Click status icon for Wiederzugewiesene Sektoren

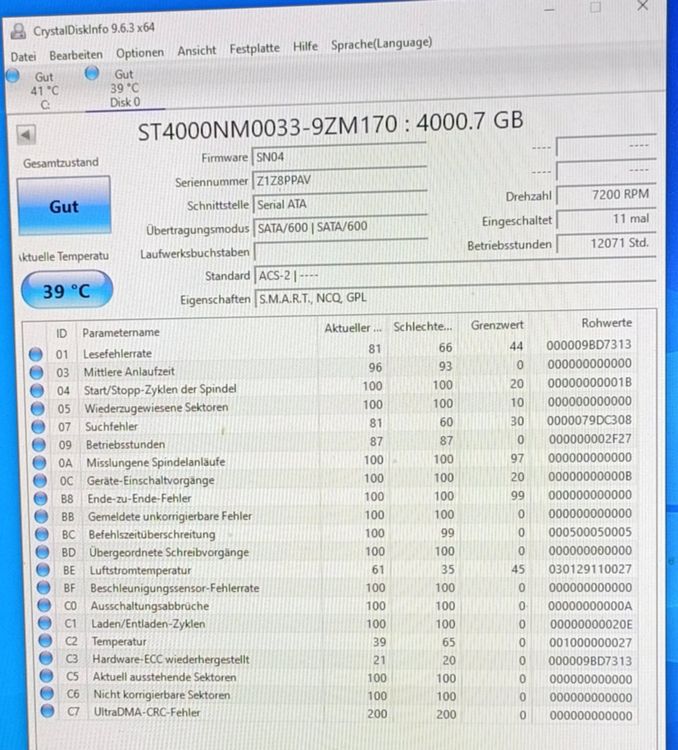pos(37,408)
